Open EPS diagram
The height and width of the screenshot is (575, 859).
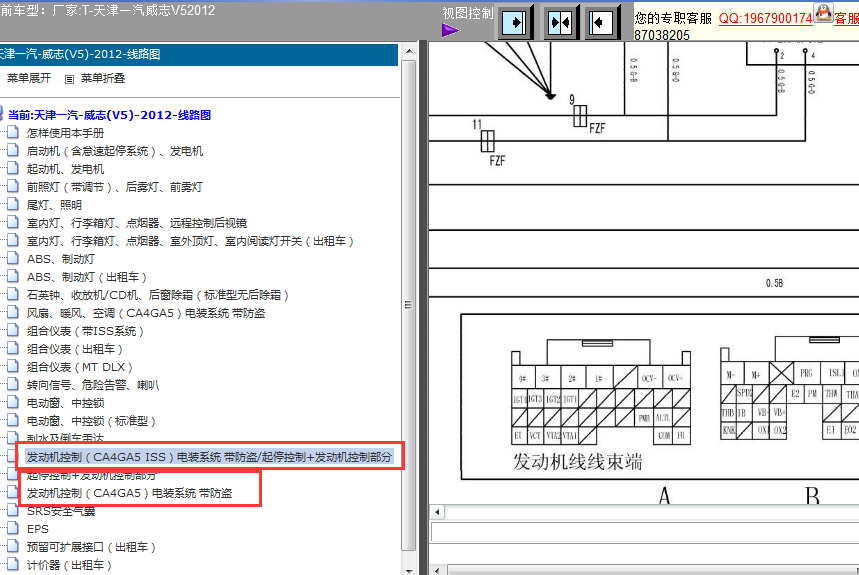(x=38, y=529)
